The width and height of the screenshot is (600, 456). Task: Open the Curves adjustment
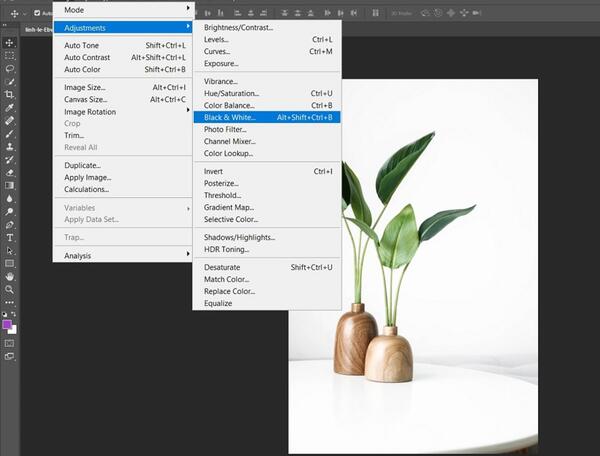tap(267, 51)
